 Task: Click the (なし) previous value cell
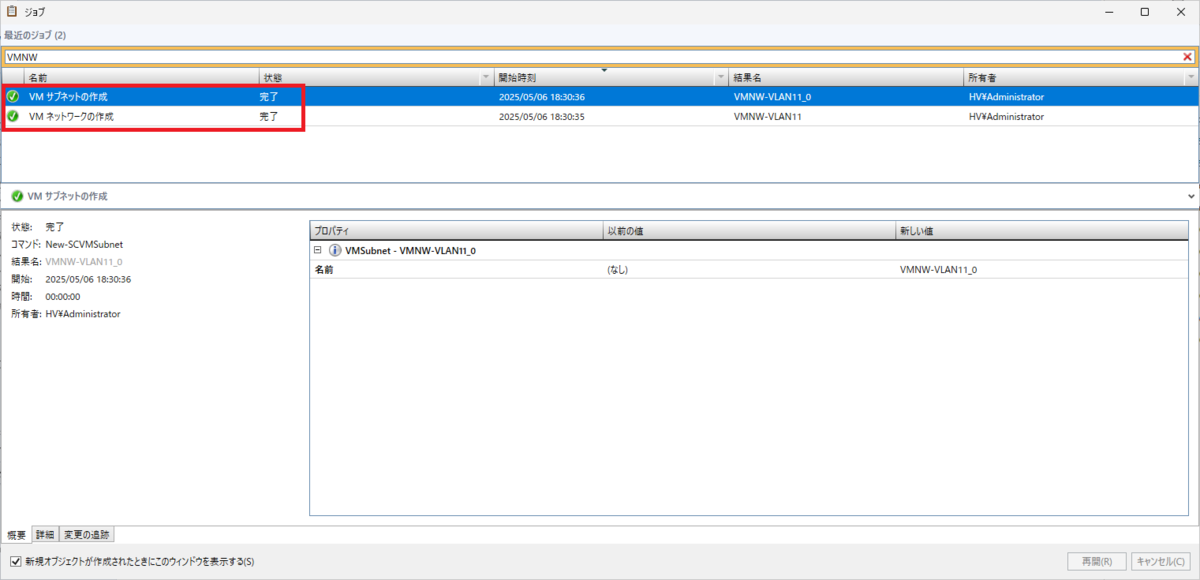[617, 270]
